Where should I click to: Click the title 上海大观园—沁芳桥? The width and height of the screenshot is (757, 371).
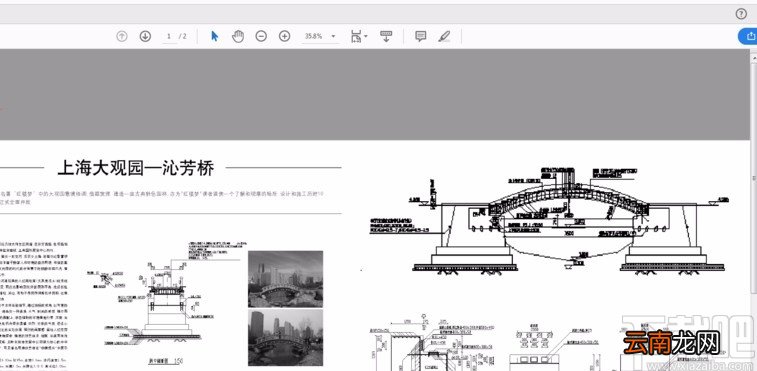pos(136,169)
